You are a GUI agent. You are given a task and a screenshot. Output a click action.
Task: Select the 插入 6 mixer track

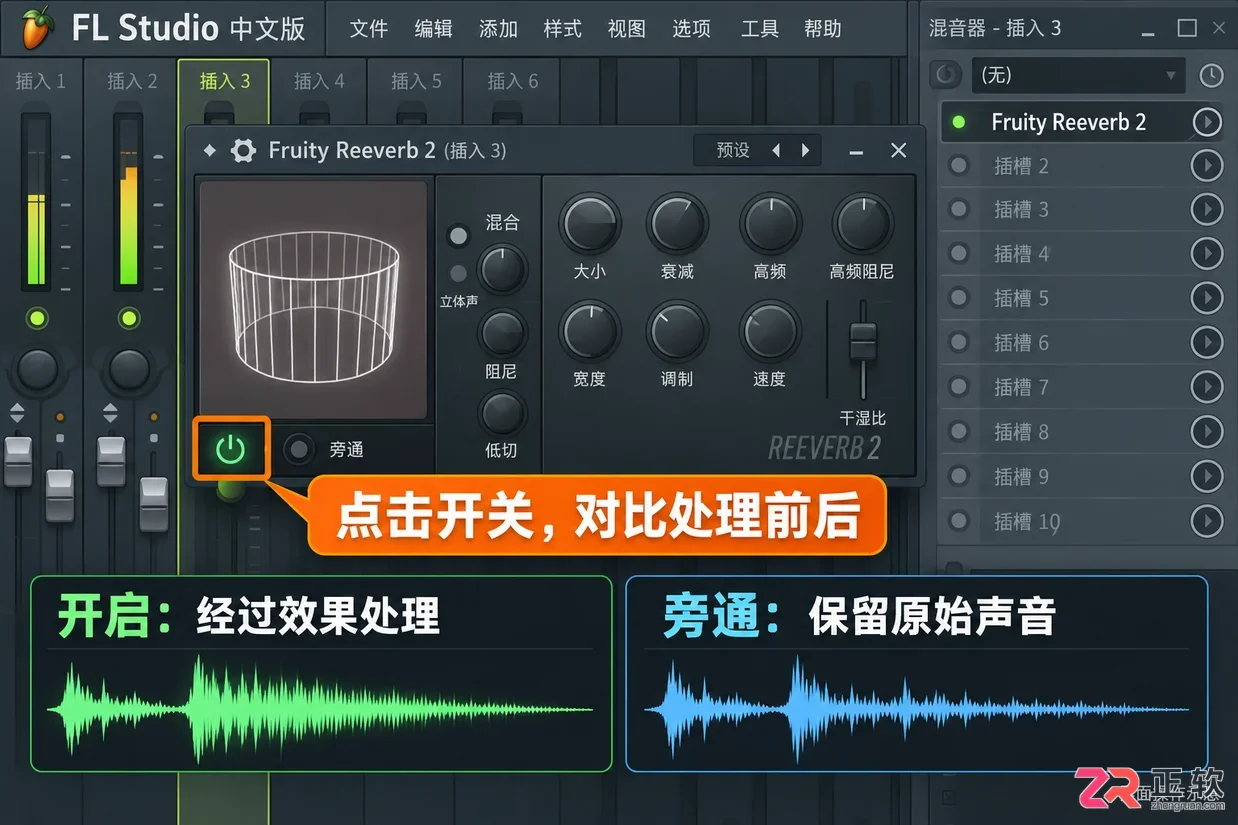(x=513, y=81)
